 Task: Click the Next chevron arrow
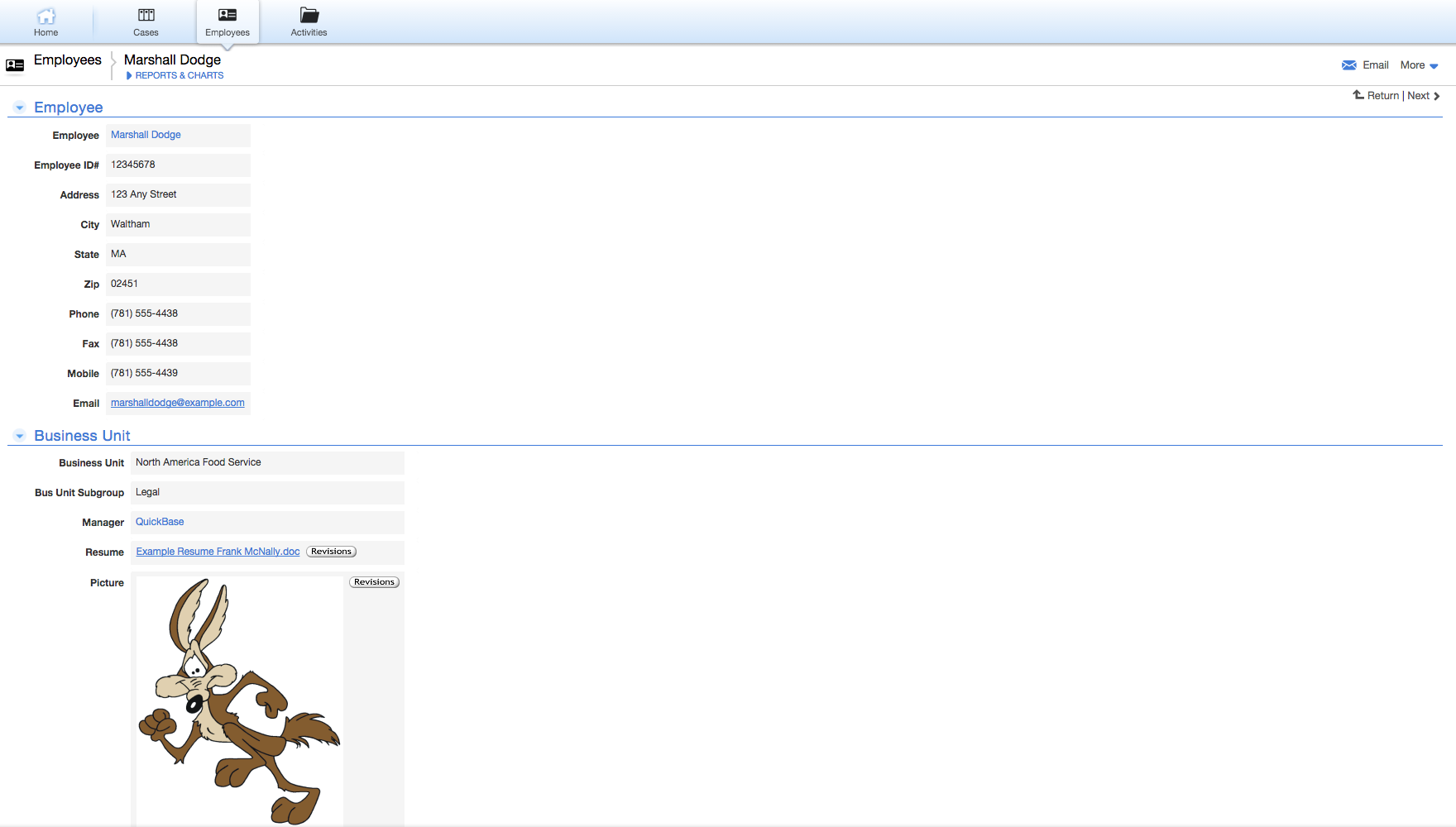[1437, 96]
